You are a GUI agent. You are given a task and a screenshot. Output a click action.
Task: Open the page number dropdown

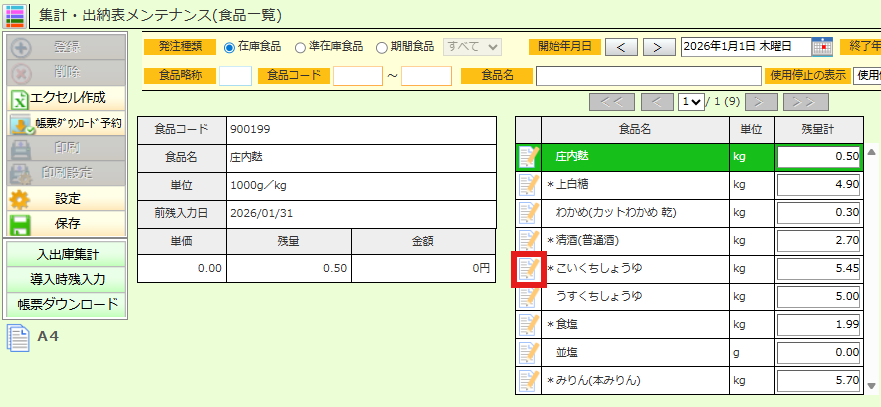690,102
